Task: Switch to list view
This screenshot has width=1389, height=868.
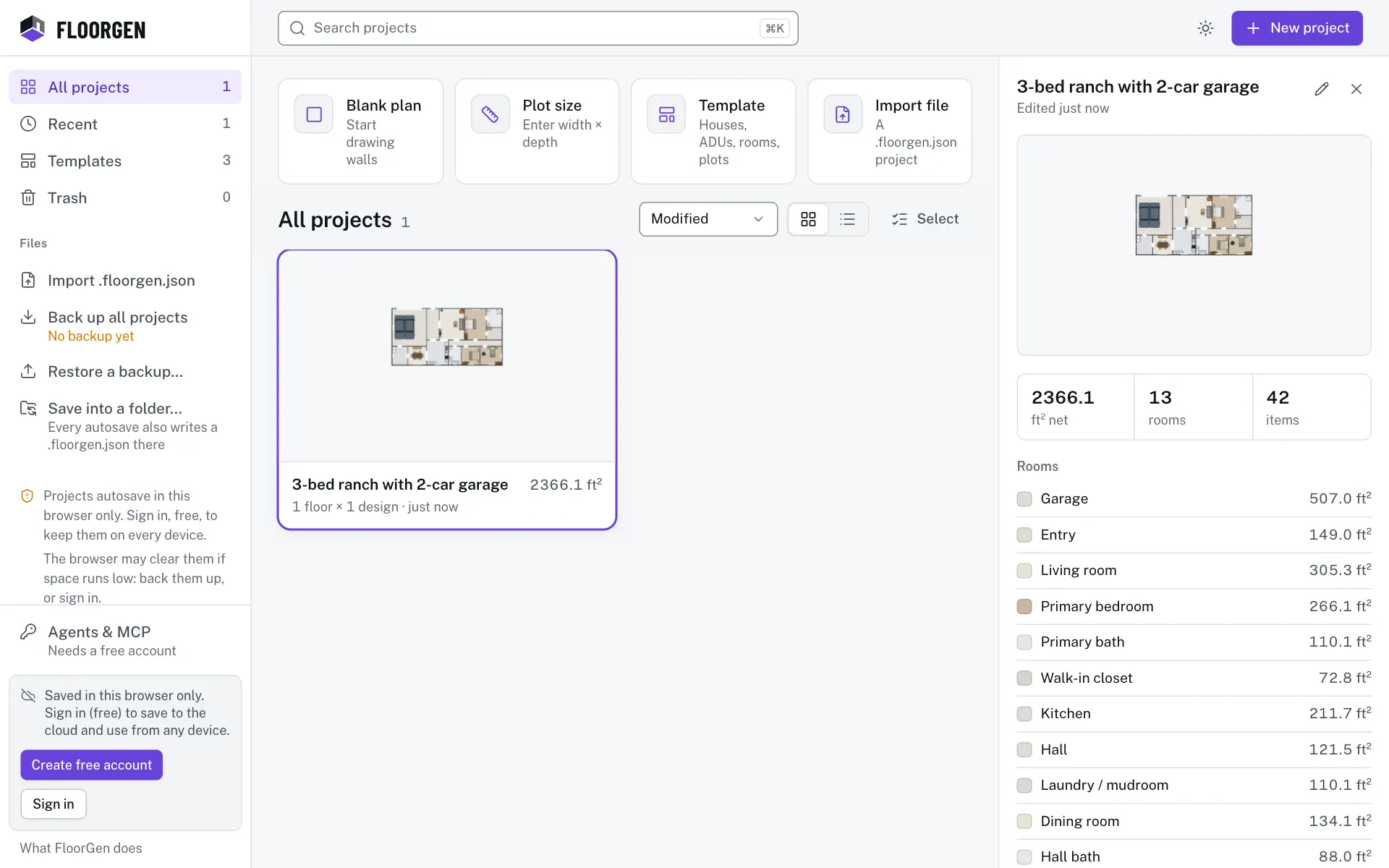Action: tap(847, 219)
